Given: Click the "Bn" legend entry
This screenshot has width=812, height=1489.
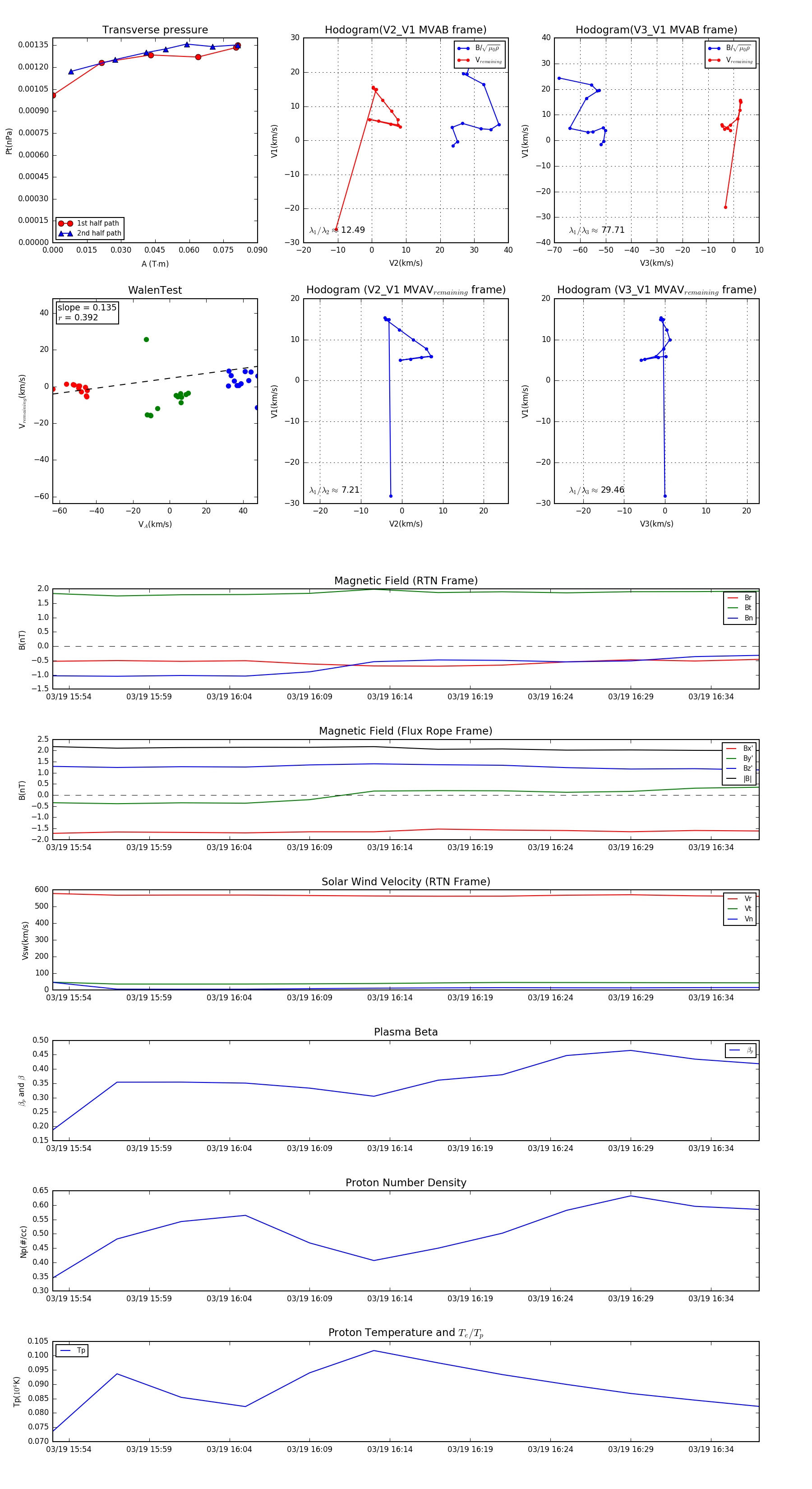Looking at the screenshot, I should (x=740, y=618).
